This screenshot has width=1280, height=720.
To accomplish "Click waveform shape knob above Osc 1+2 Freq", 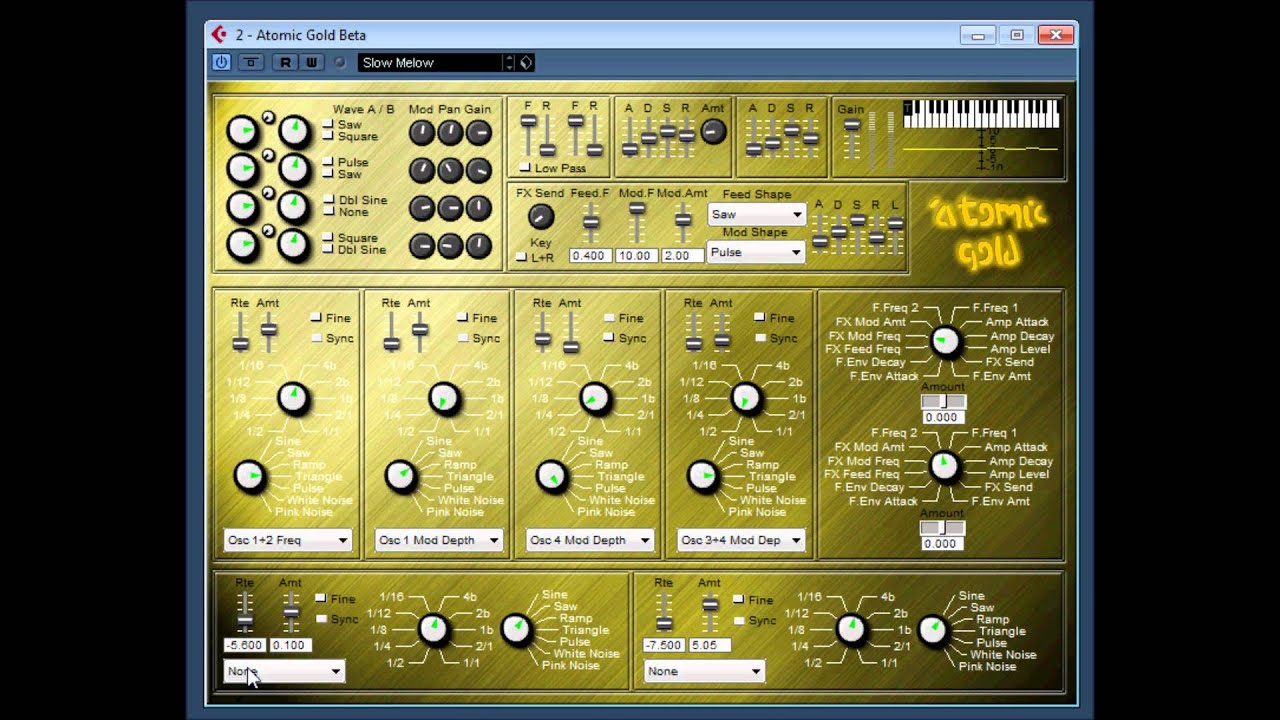I will pyautogui.click(x=249, y=476).
